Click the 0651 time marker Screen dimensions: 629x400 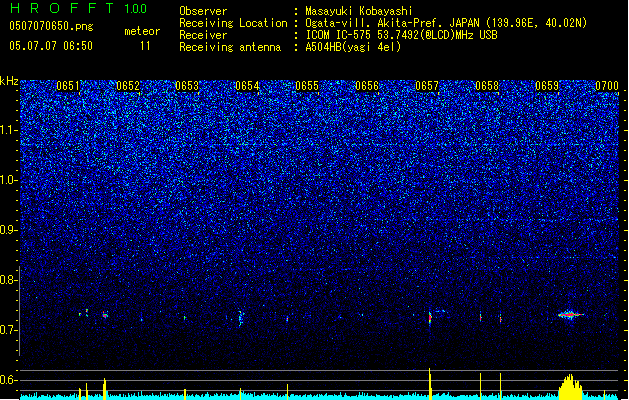[x=68, y=86]
